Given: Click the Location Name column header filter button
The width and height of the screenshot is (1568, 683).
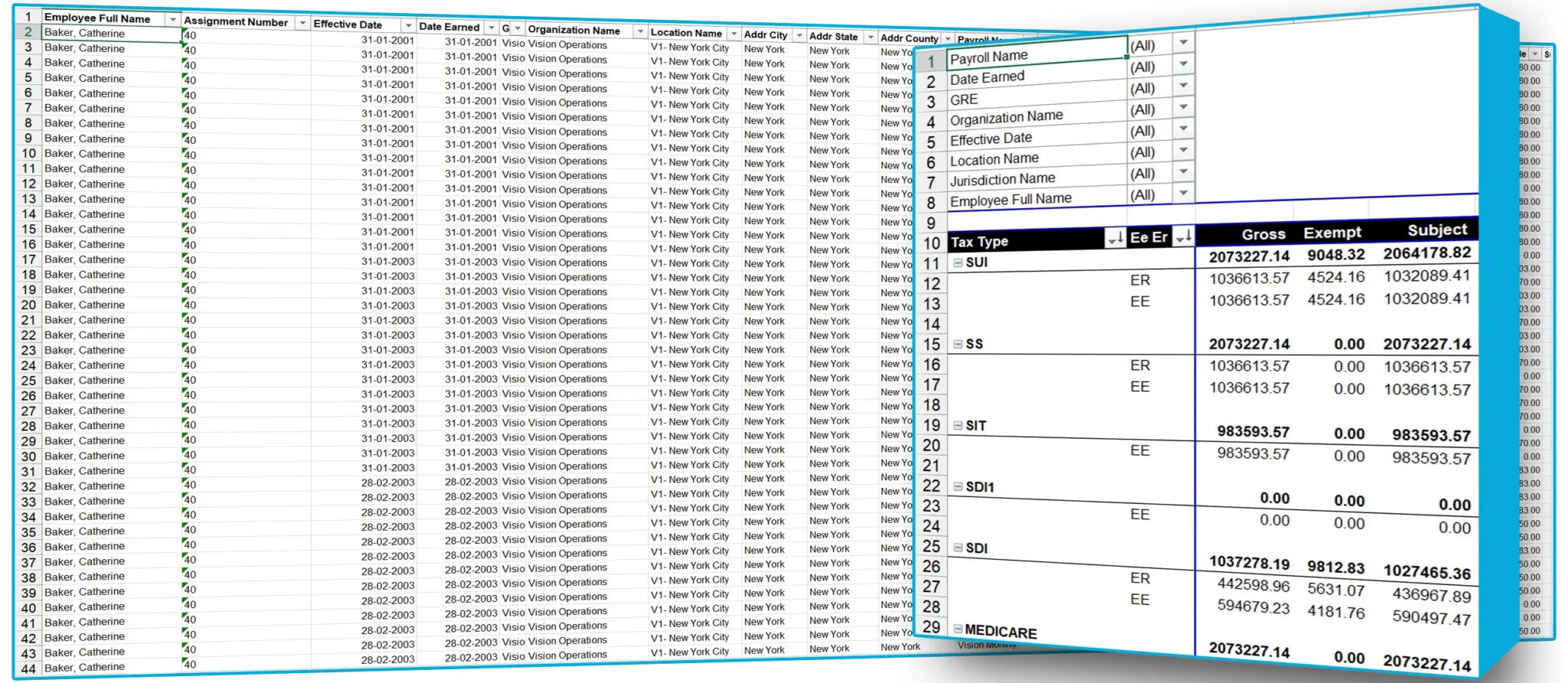Looking at the screenshot, I should (733, 34).
